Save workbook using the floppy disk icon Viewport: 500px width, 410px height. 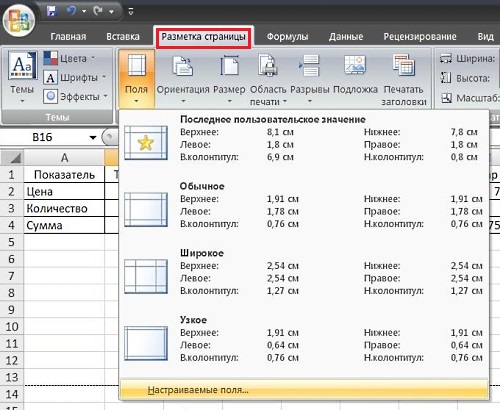tap(52, 11)
